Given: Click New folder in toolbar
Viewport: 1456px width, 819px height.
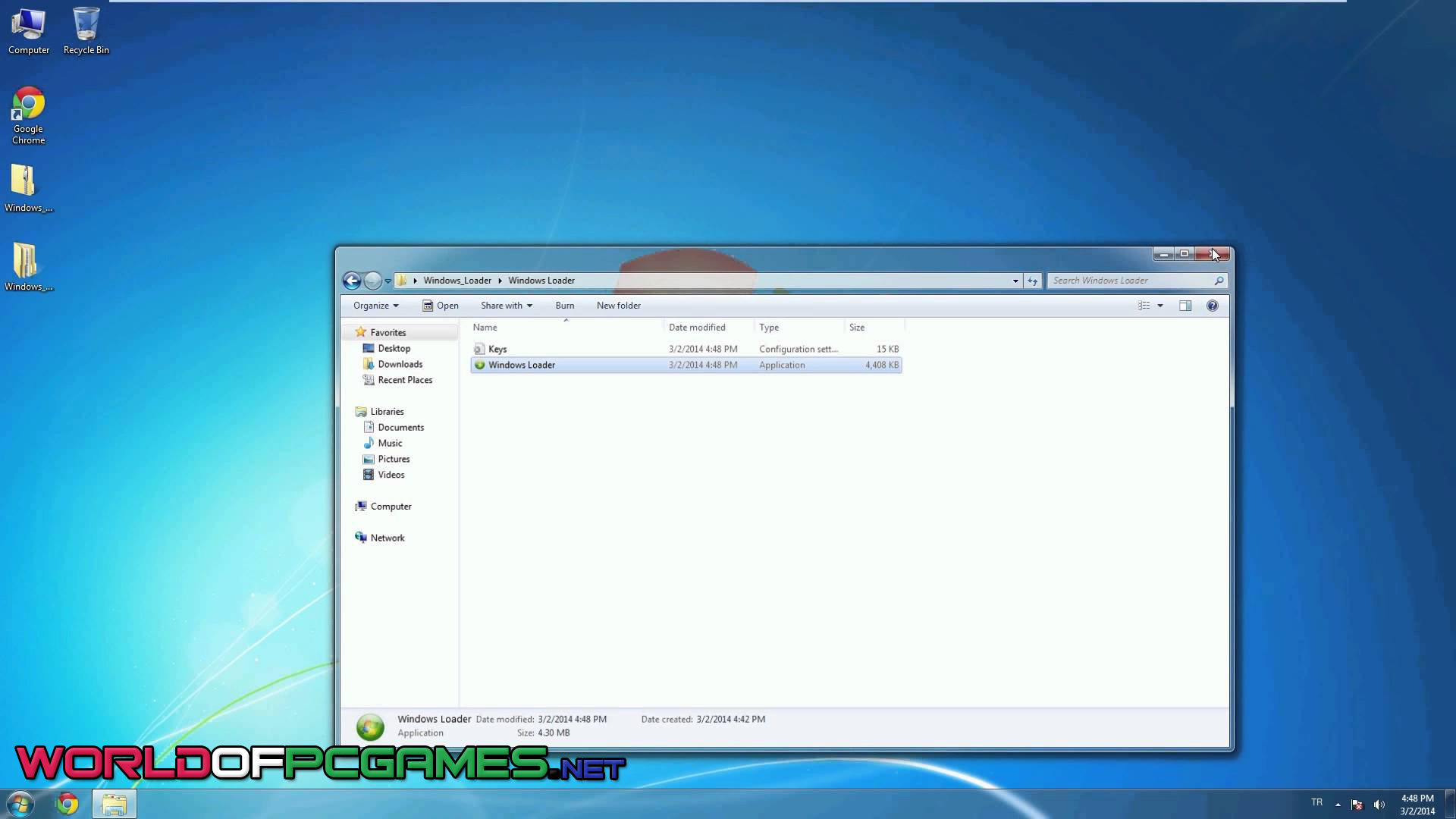Looking at the screenshot, I should pyautogui.click(x=618, y=306).
